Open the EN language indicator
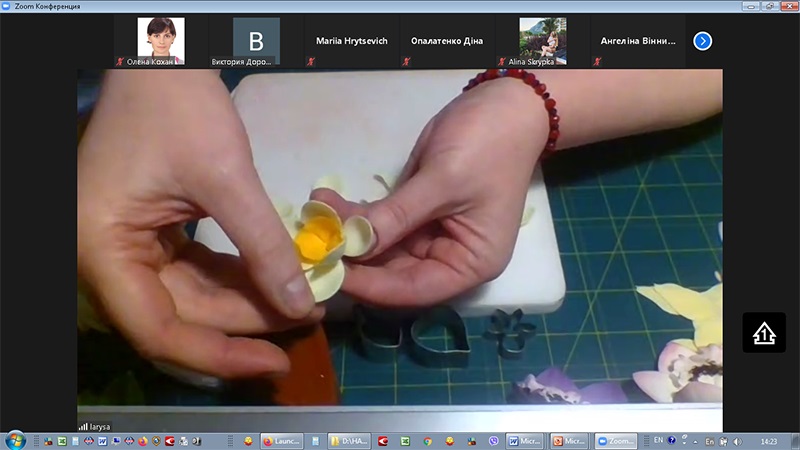 tap(658, 440)
